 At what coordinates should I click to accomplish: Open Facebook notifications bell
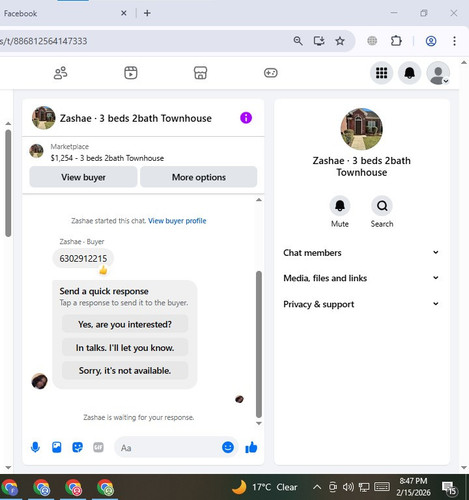coord(409,73)
